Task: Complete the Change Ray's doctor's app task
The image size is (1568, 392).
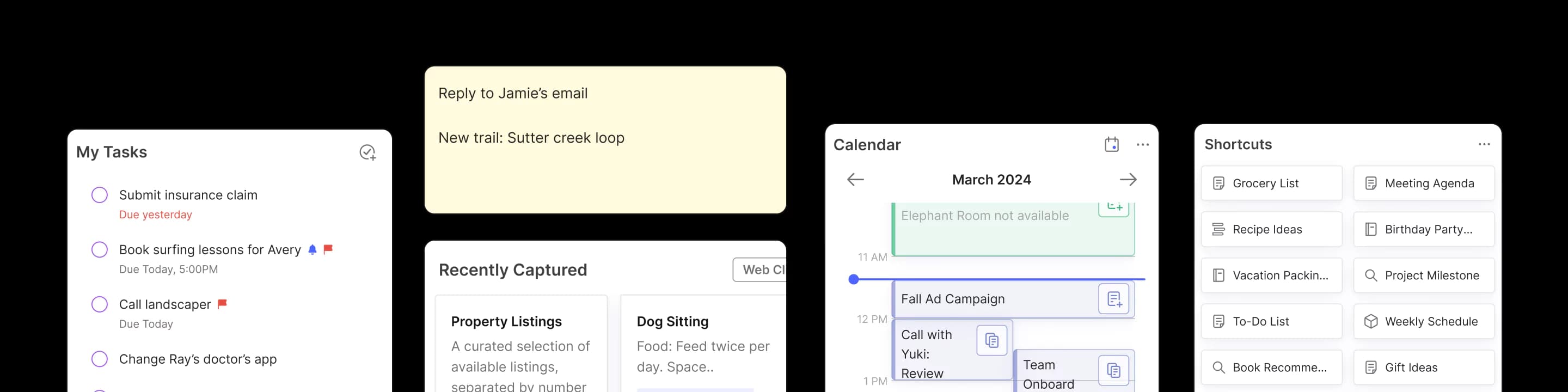Action: [99, 359]
